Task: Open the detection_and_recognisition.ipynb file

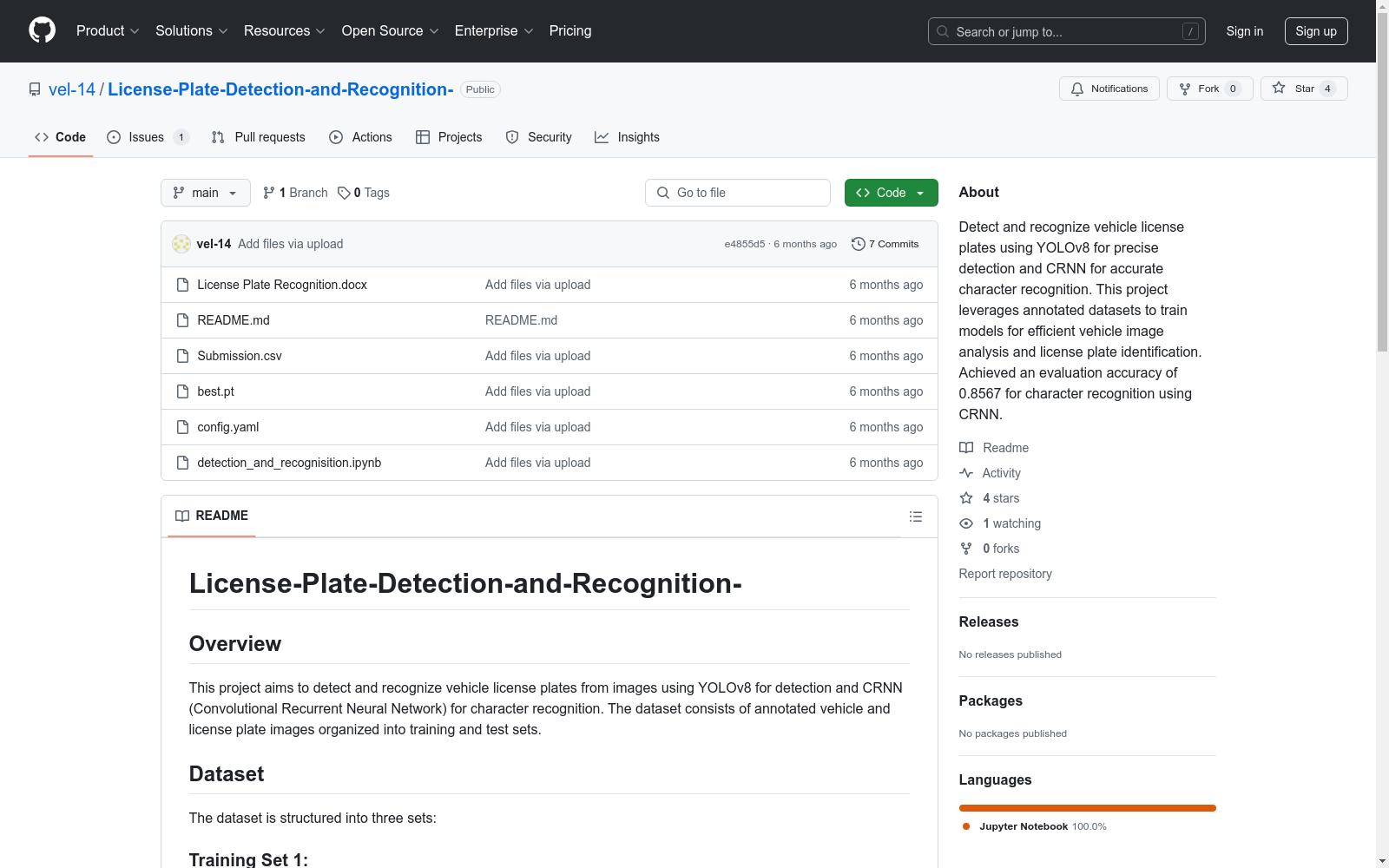Action: (x=289, y=463)
